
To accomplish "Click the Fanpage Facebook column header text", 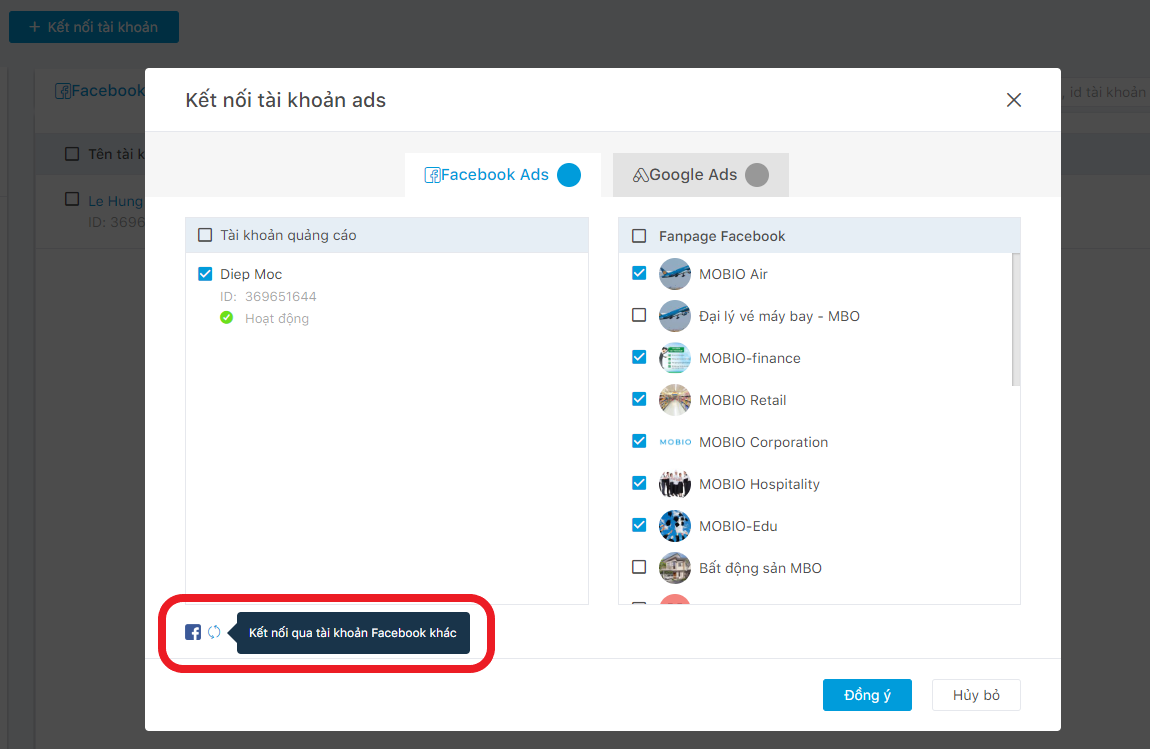I will [x=722, y=236].
